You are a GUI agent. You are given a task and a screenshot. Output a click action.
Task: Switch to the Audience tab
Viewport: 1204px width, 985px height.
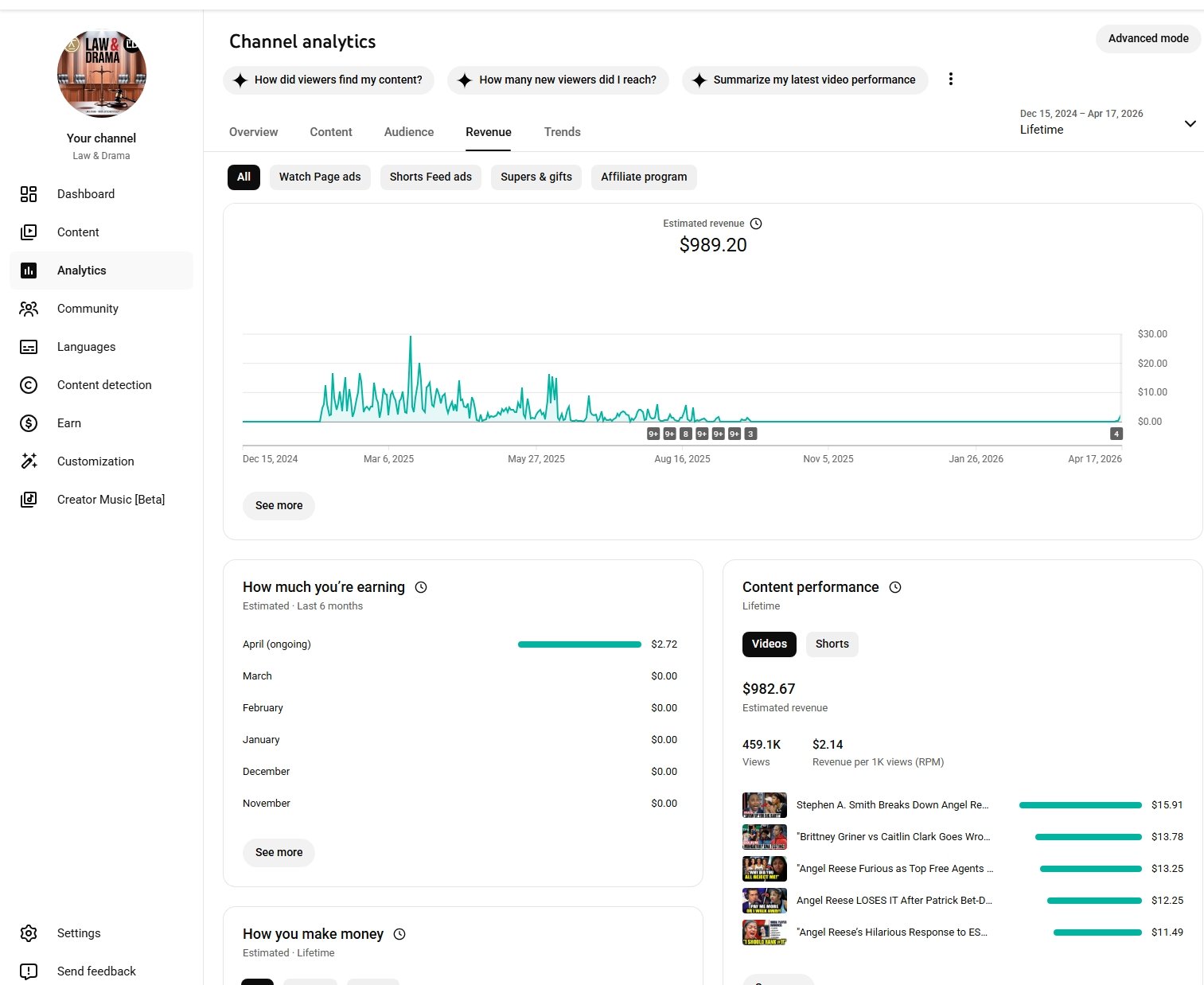pyautogui.click(x=409, y=133)
